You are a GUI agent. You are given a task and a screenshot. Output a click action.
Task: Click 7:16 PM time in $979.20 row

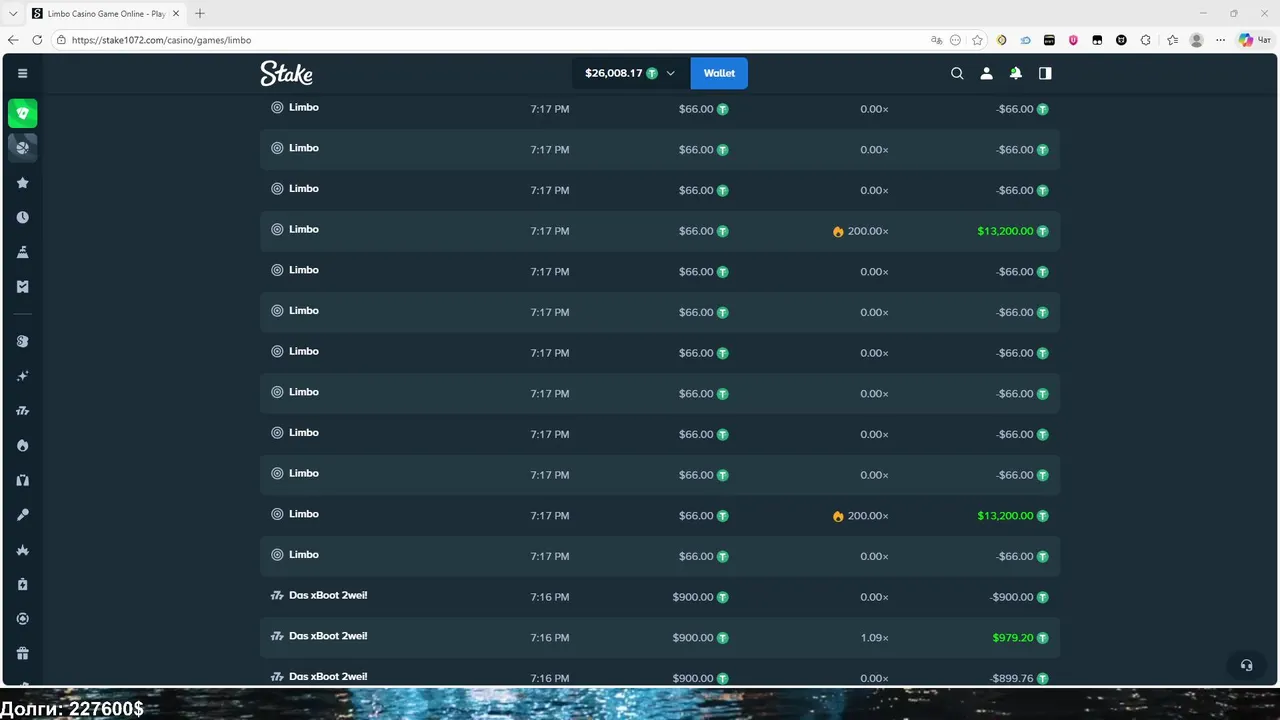[x=550, y=637]
